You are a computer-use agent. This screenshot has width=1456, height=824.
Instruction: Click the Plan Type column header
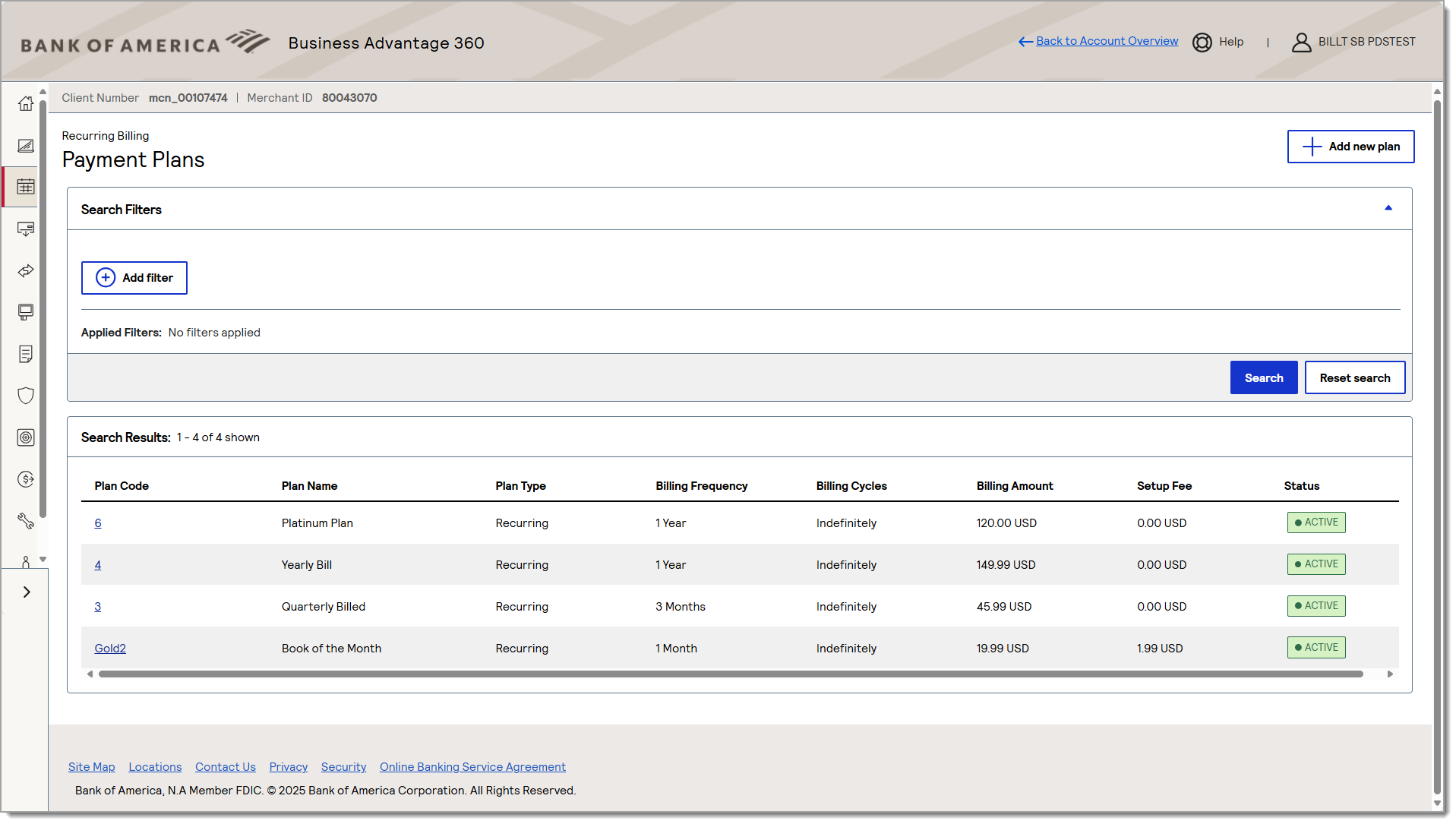(x=521, y=486)
